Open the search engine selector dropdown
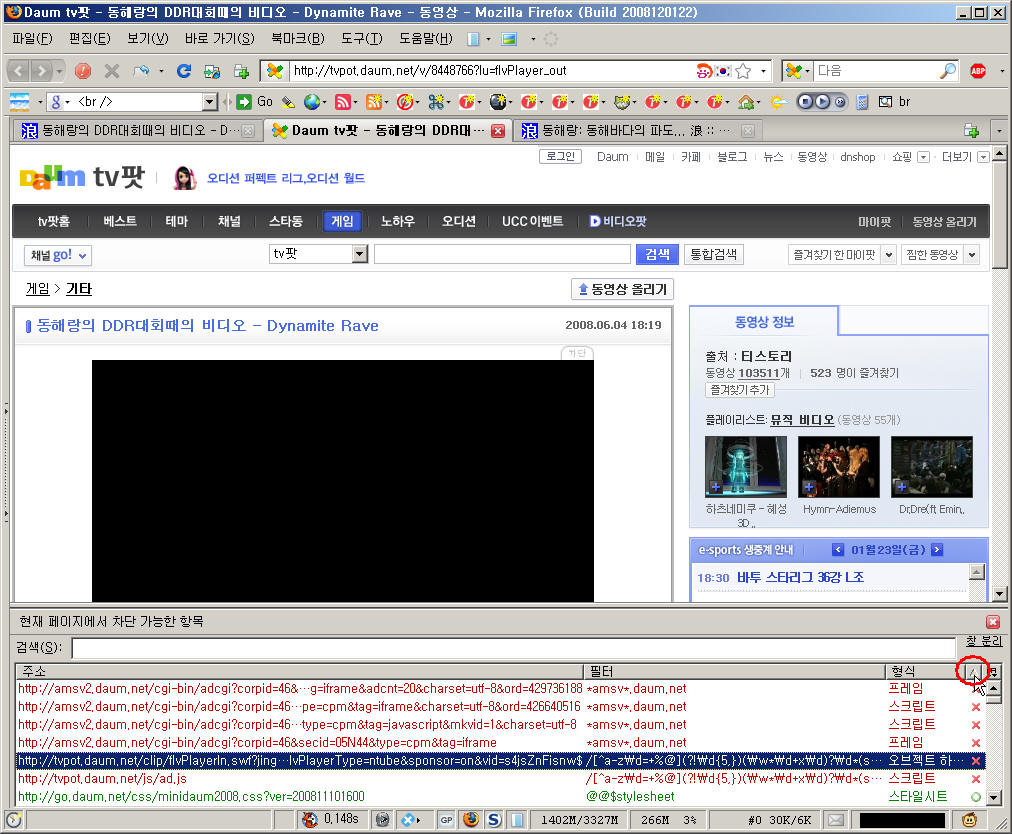1012x834 pixels. pyautogui.click(x=798, y=71)
